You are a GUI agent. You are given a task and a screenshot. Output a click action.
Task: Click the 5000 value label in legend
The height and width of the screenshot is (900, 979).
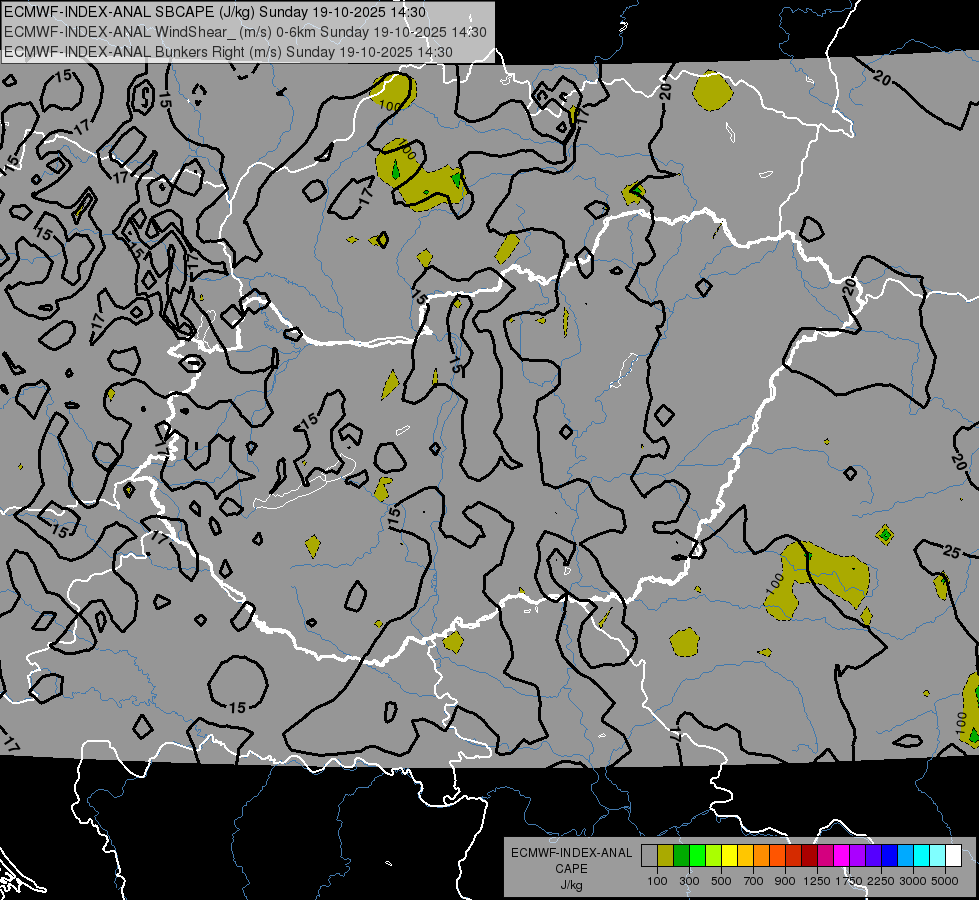pos(944,881)
